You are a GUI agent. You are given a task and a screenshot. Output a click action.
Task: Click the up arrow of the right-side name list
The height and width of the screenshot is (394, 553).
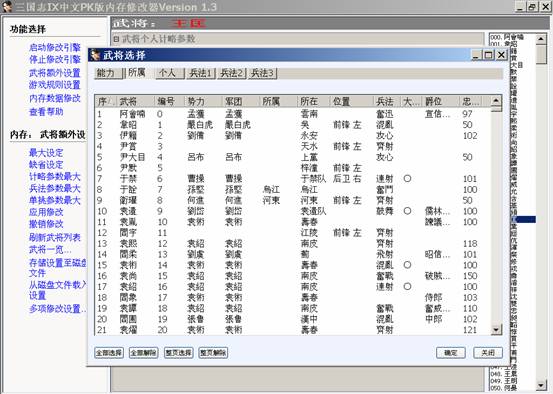pos(541,39)
